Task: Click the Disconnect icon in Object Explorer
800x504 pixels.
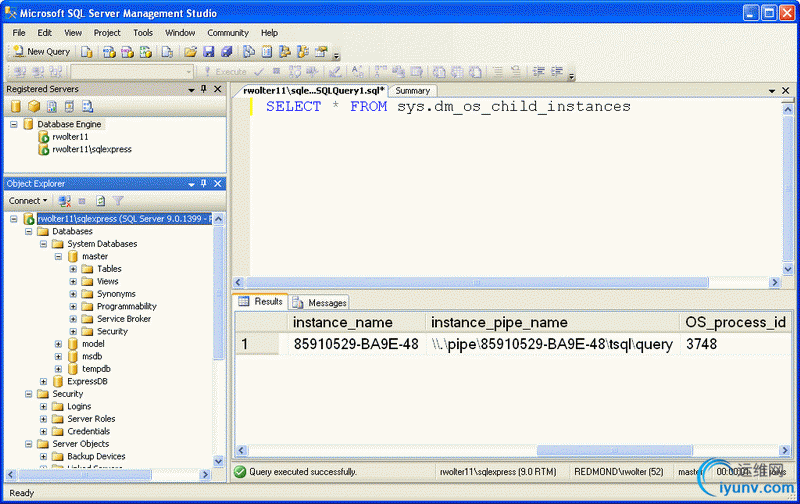Action: tap(64, 201)
